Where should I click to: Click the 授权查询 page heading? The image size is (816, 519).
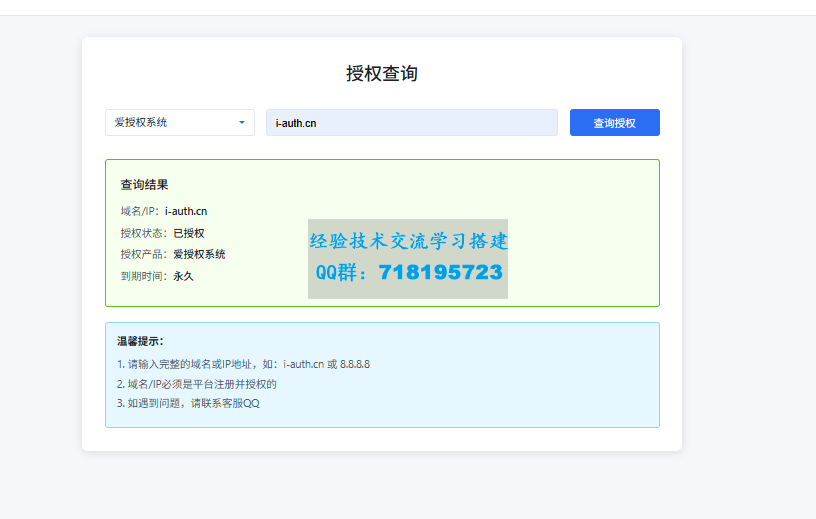pyautogui.click(x=381, y=73)
